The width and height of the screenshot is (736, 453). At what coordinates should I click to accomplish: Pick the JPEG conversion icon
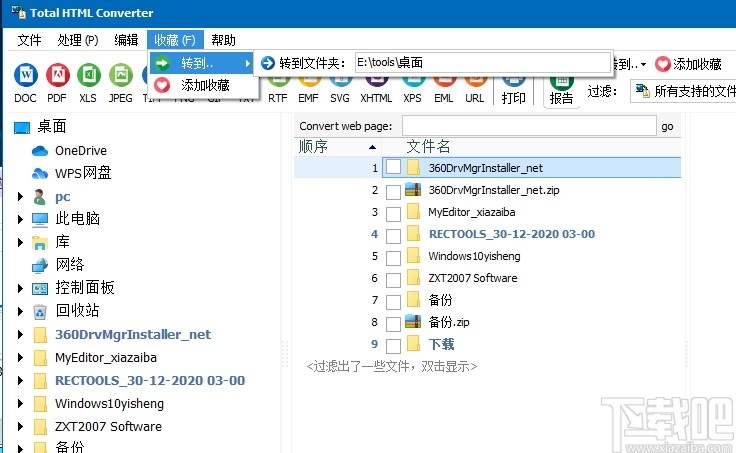(121, 75)
